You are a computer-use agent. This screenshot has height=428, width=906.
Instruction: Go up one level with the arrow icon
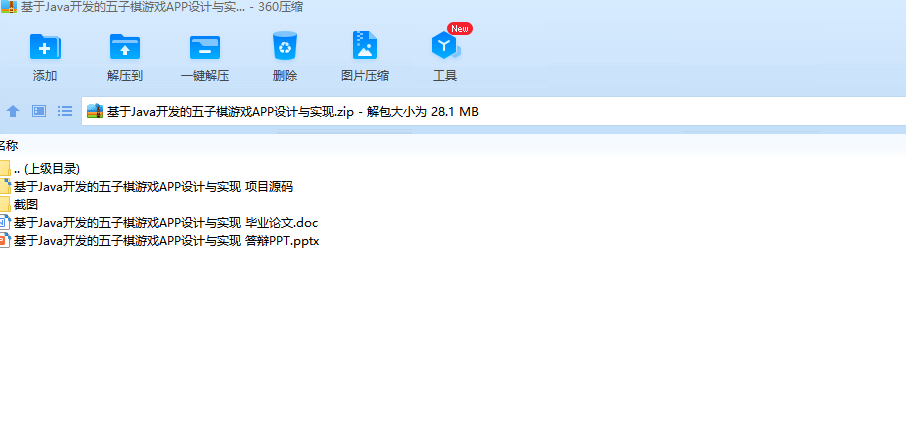click(13, 111)
